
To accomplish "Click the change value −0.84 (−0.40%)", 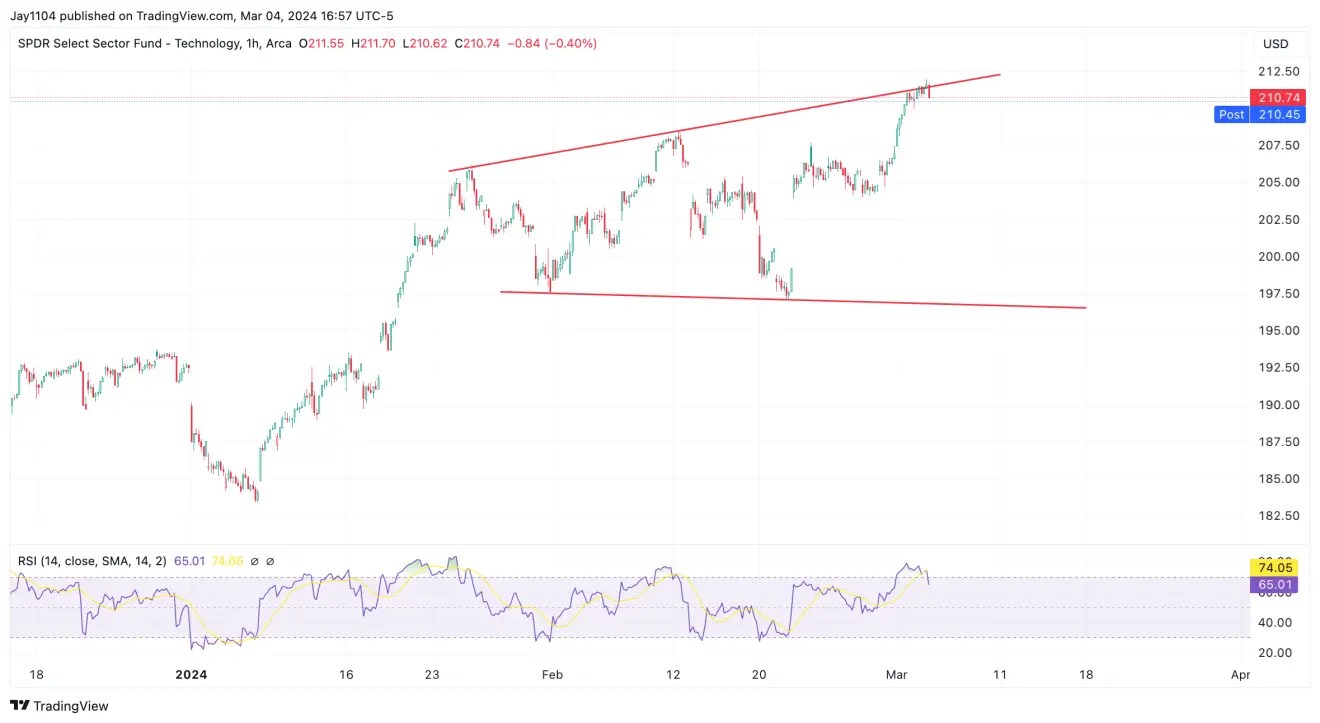I will (552, 44).
